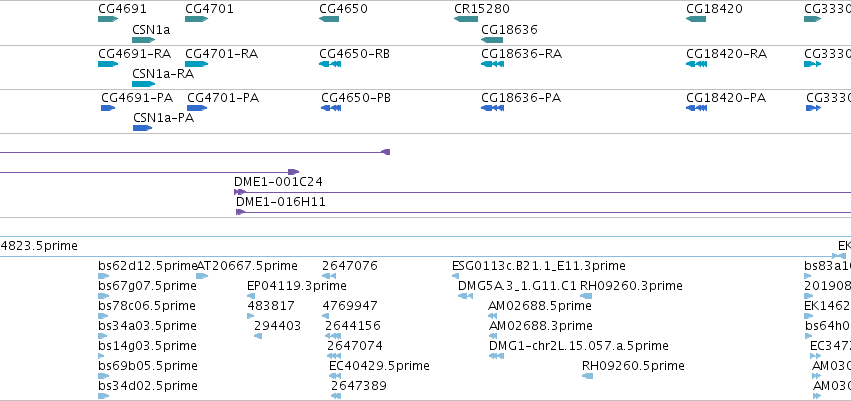Select the RH09260.5prime EST arrow glyph
The image size is (851, 401).
[x=587, y=376]
